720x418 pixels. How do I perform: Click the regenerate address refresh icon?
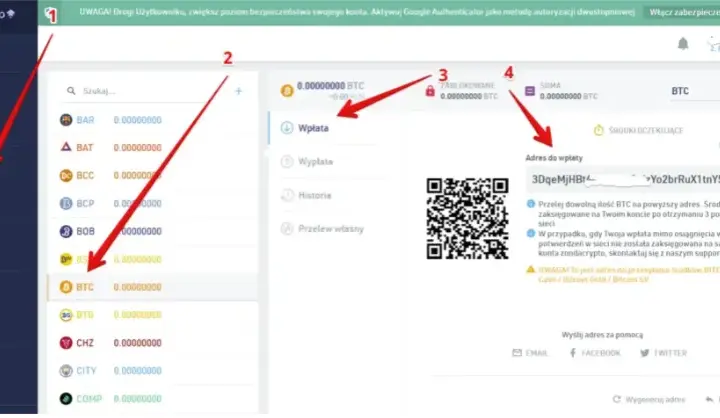tap(617, 399)
